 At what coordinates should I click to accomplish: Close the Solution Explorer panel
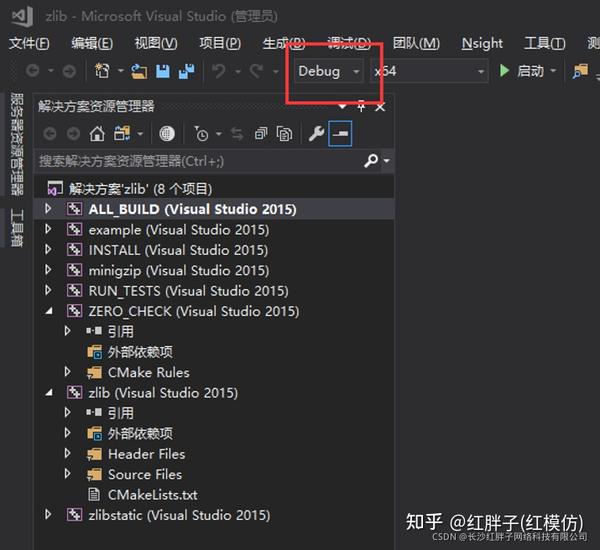pyautogui.click(x=380, y=107)
